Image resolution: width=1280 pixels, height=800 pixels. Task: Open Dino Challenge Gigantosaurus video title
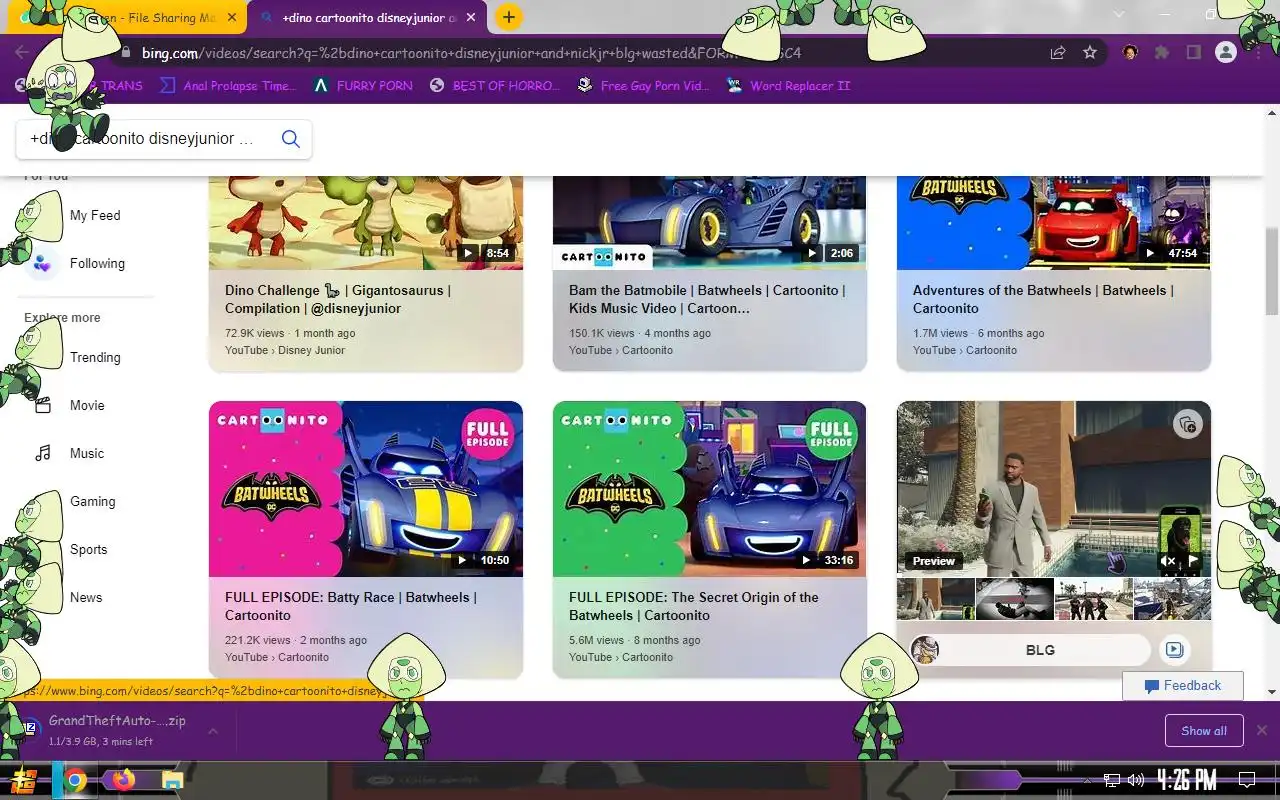coord(338,299)
